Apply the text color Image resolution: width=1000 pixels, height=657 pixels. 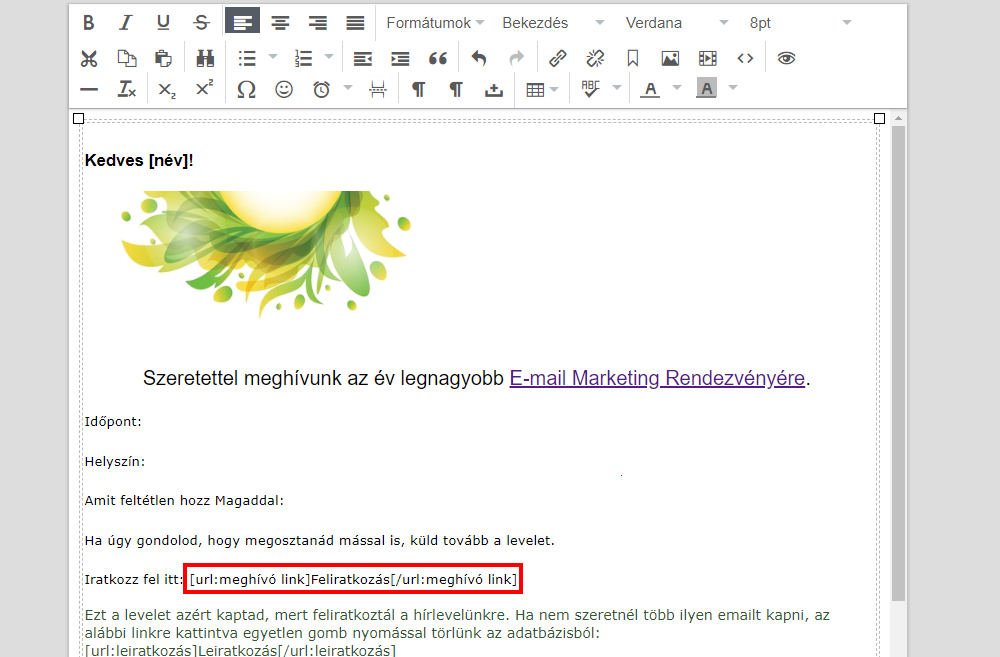(650, 89)
